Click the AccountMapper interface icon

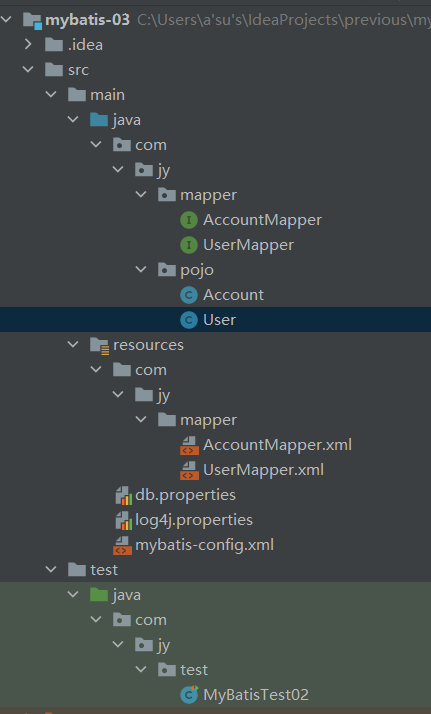pos(189,220)
